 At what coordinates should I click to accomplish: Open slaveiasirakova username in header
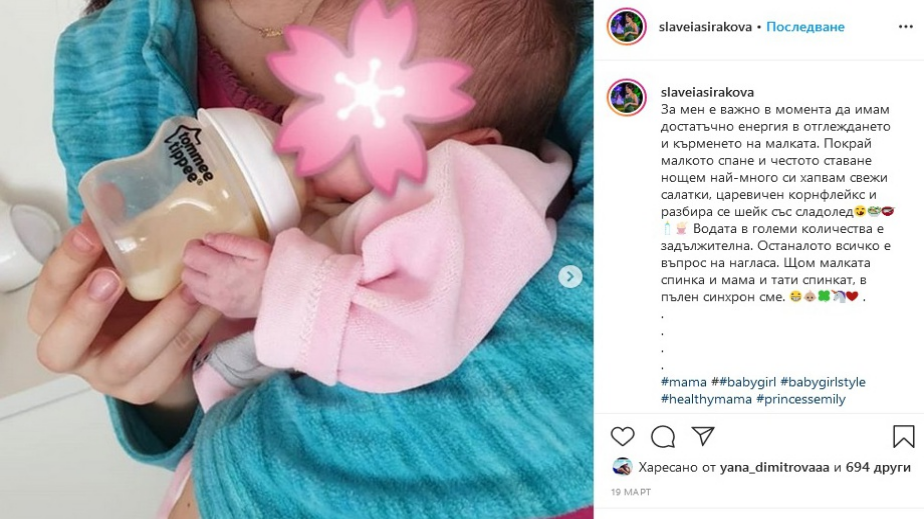[705, 27]
